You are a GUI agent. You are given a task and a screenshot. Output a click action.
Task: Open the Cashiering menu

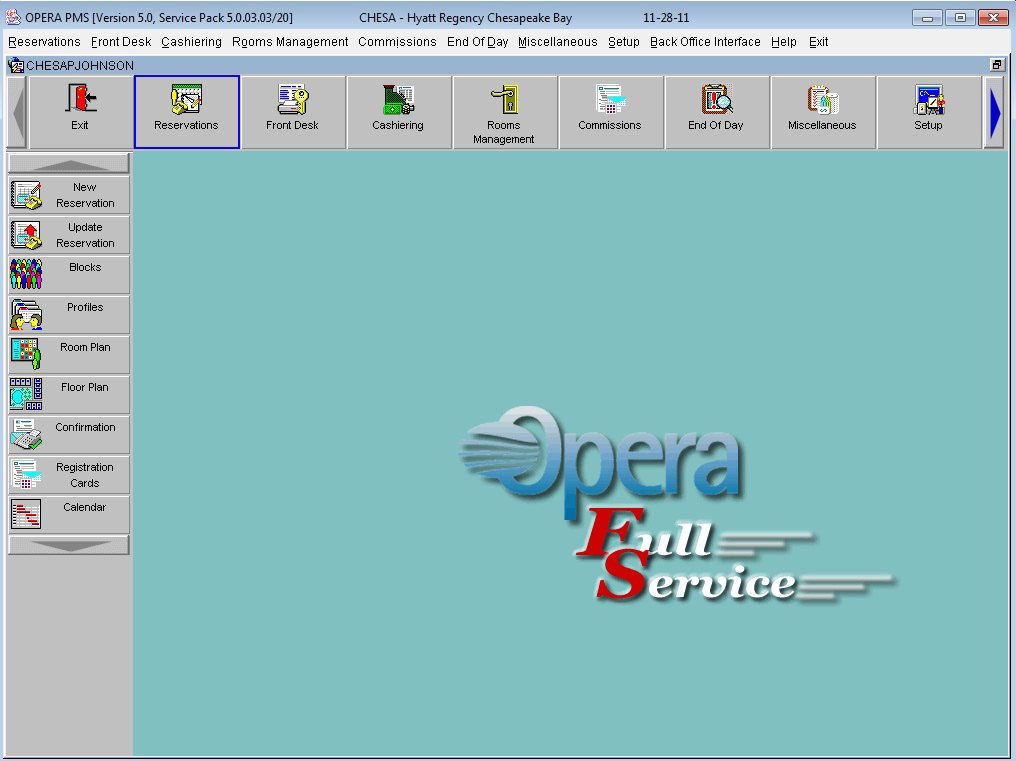191,42
